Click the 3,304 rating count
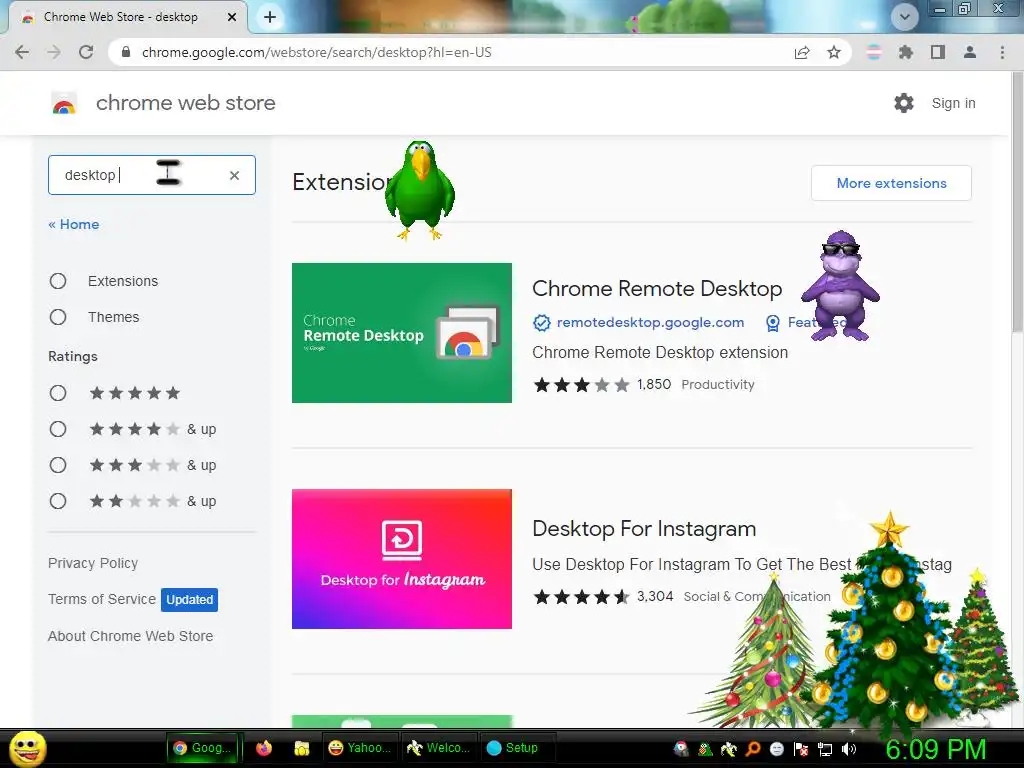Viewport: 1024px width, 768px height. point(655,596)
